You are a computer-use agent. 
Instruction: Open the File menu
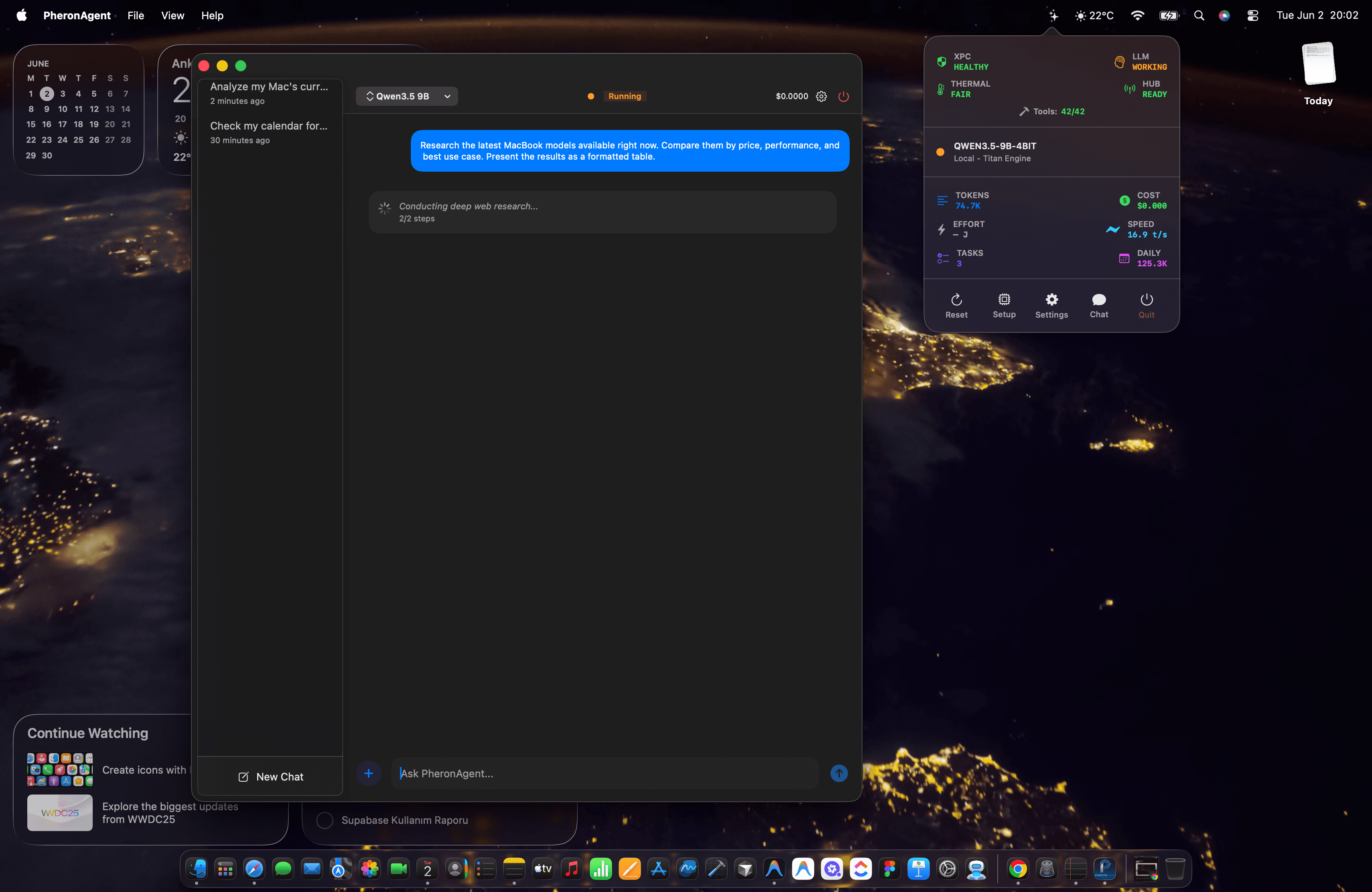[x=136, y=16]
